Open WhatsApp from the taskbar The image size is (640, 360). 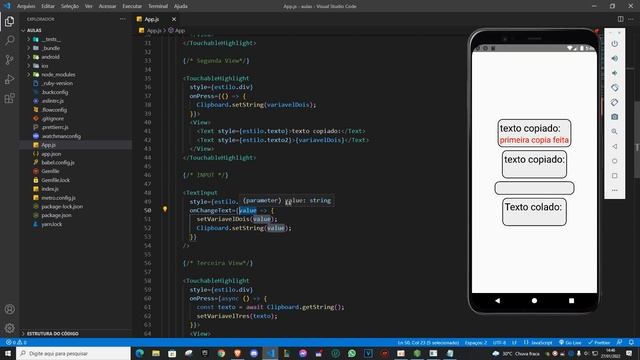coord(352,353)
